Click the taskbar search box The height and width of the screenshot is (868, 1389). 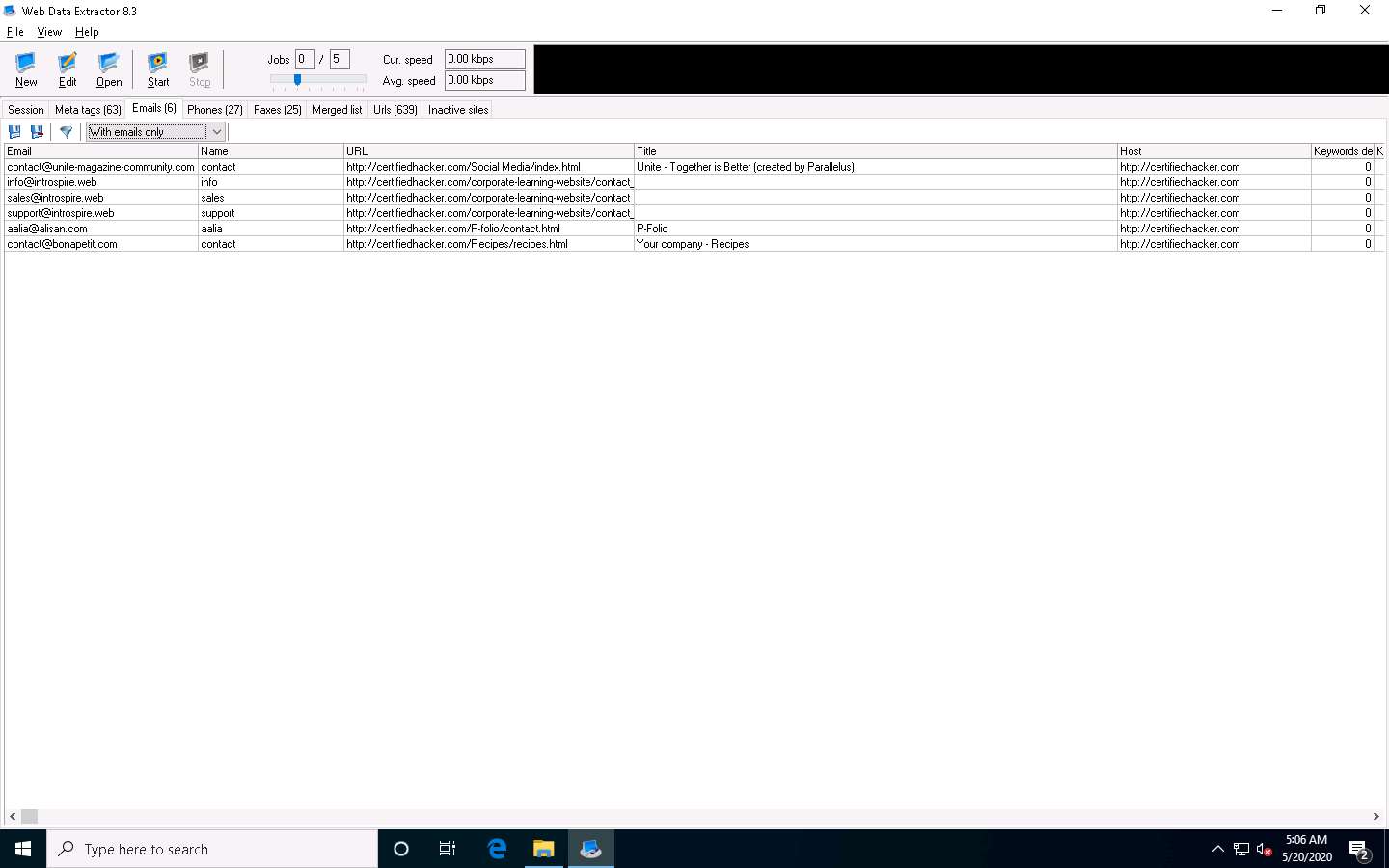[212, 849]
